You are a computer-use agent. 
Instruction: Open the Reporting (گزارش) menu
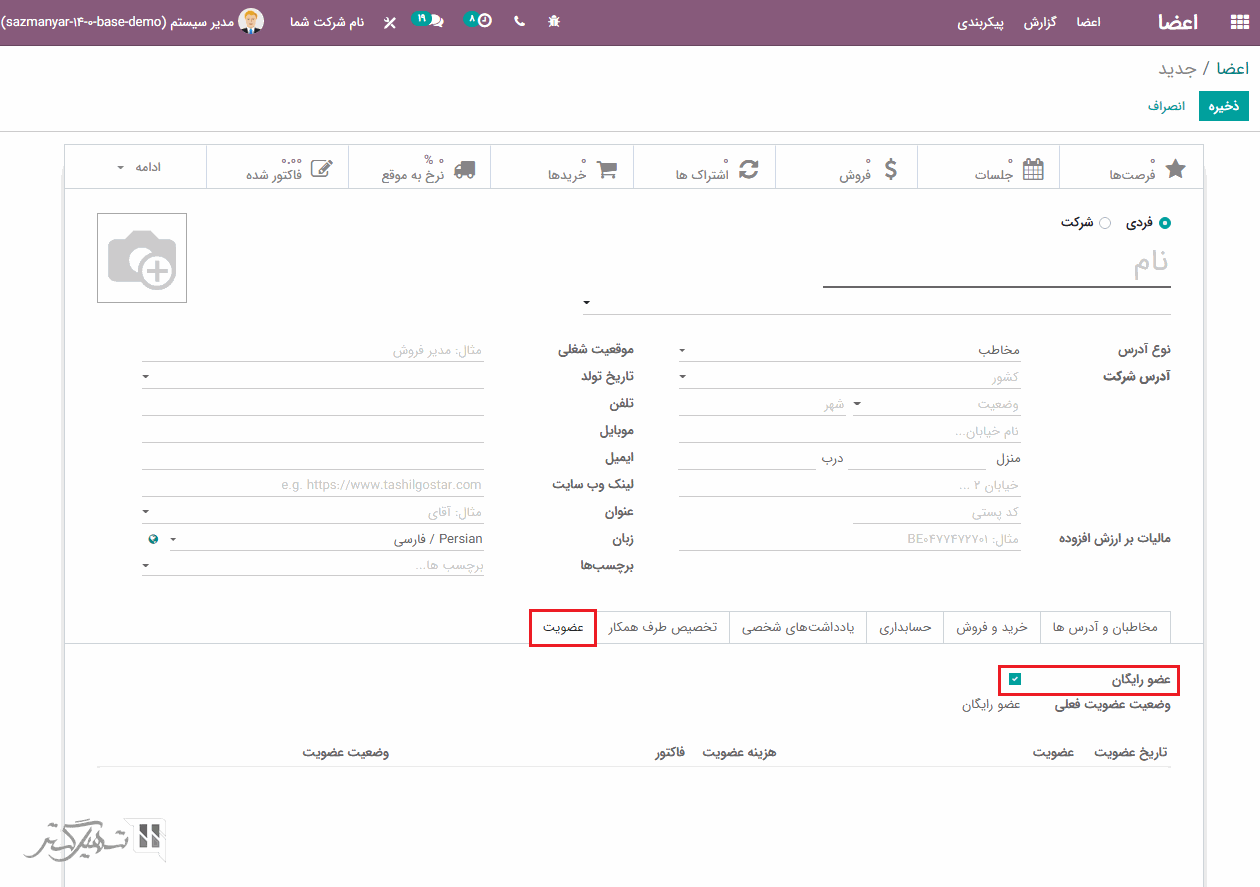tap(1040, 22)
